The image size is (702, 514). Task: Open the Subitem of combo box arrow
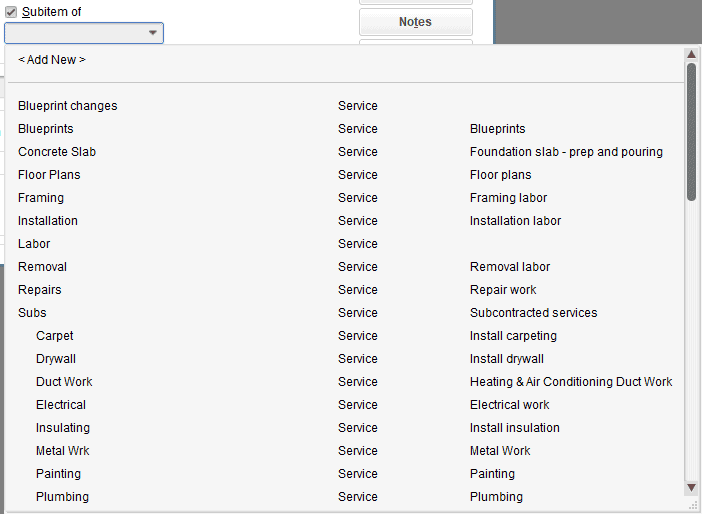coord(153,33)
